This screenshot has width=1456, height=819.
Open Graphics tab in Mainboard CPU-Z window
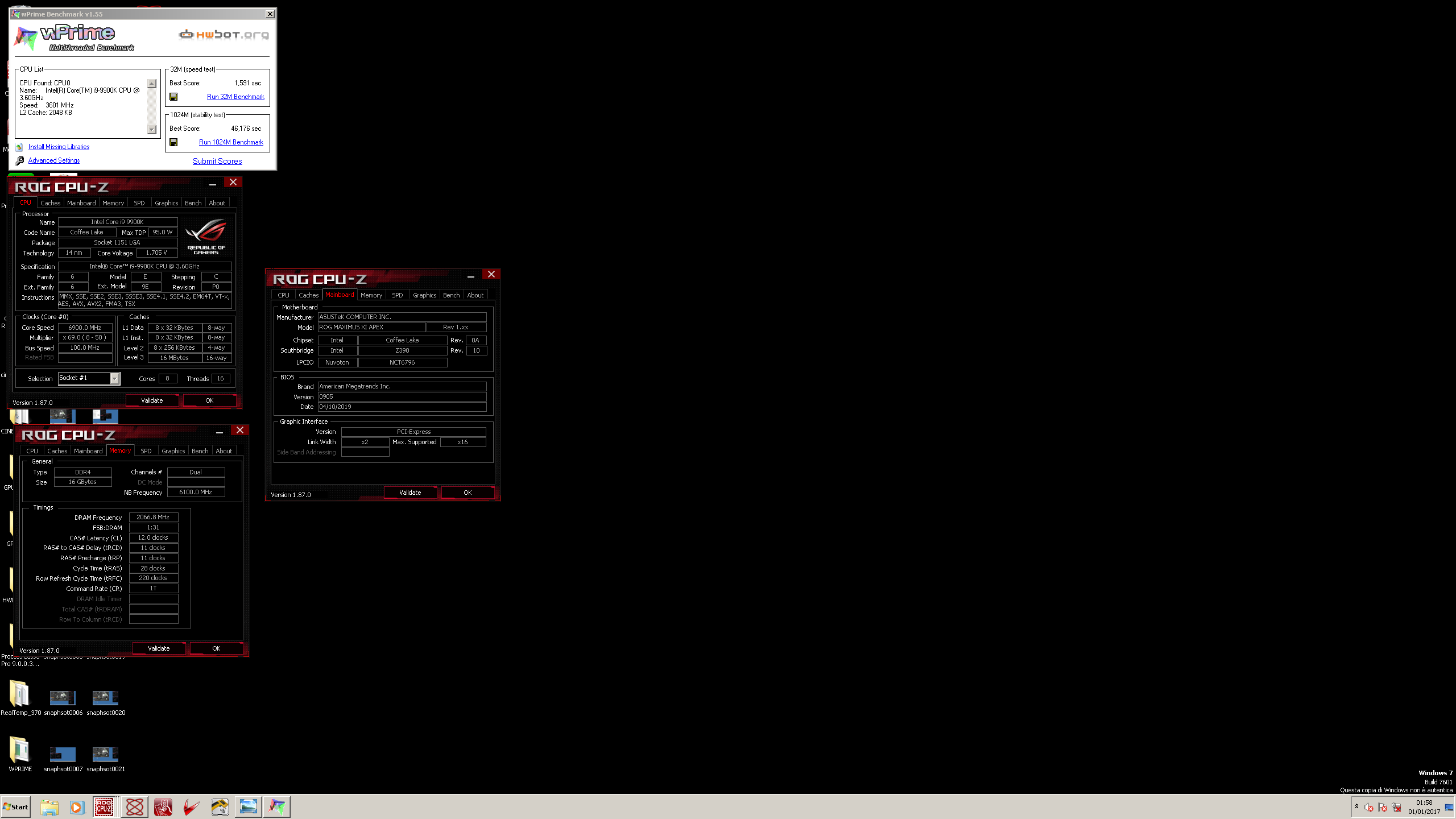[x=425, y=295]
